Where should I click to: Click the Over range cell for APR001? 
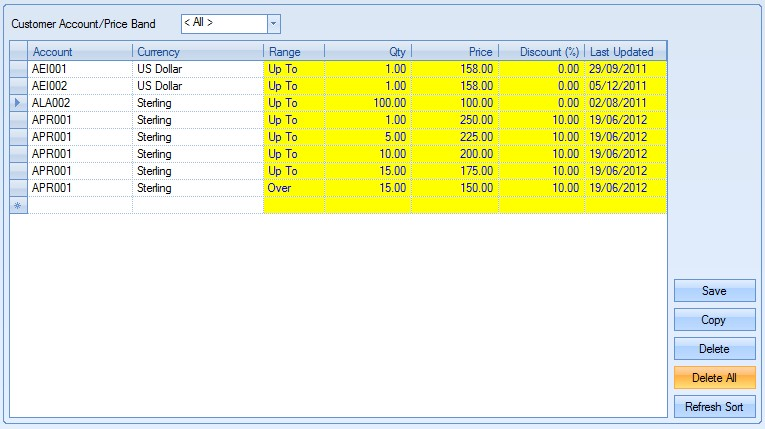[x=294, y=188]
